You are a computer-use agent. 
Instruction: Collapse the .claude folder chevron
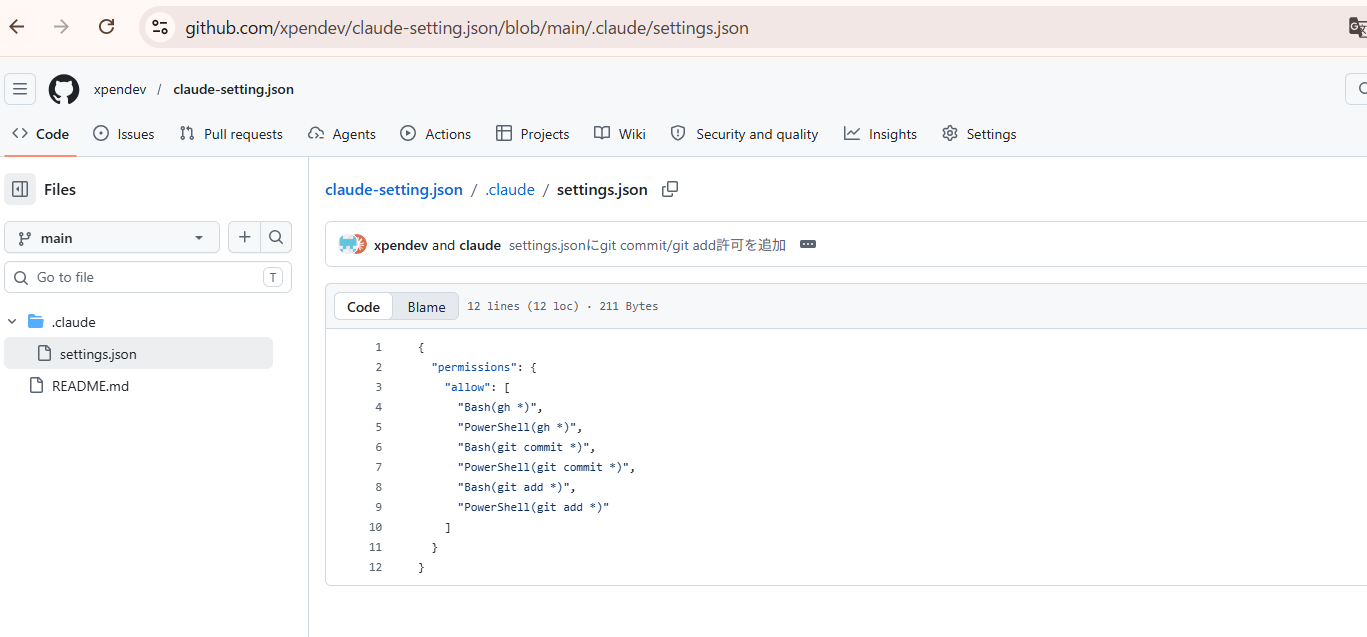coord(12,322)
